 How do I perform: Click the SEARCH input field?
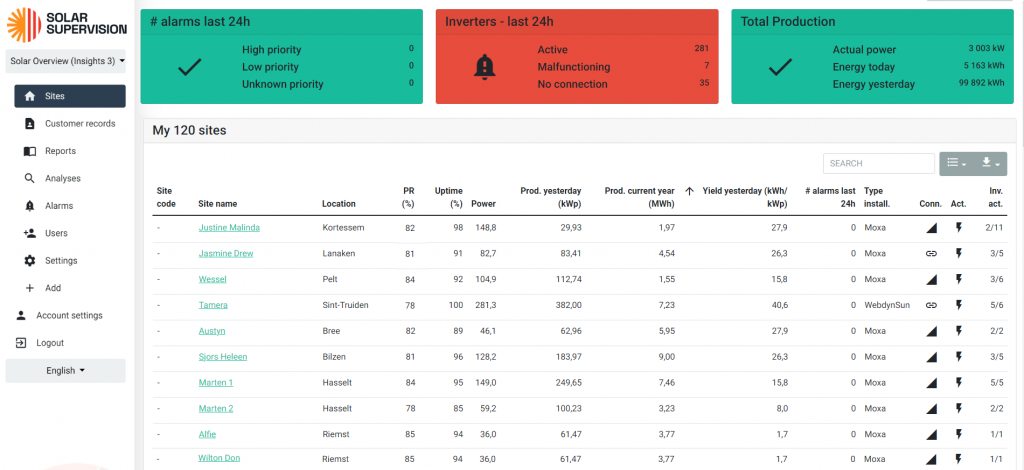tap(878, 163)
